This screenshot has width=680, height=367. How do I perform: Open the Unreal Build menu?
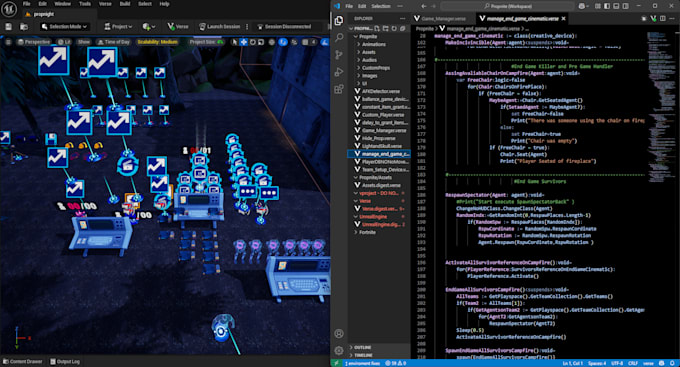pyautogui.click(x=125, y=4)
